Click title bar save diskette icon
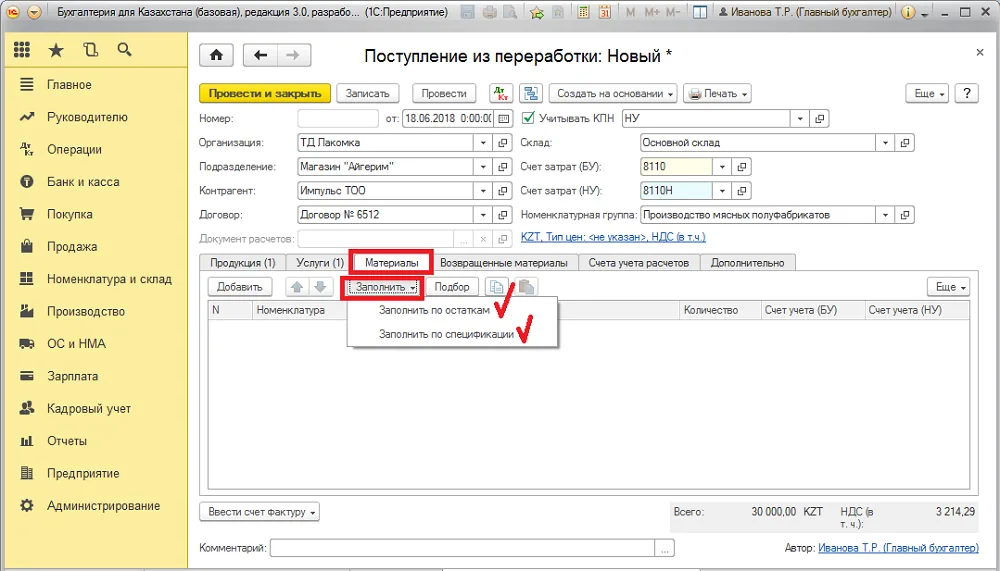 click(x=467, y=11)
